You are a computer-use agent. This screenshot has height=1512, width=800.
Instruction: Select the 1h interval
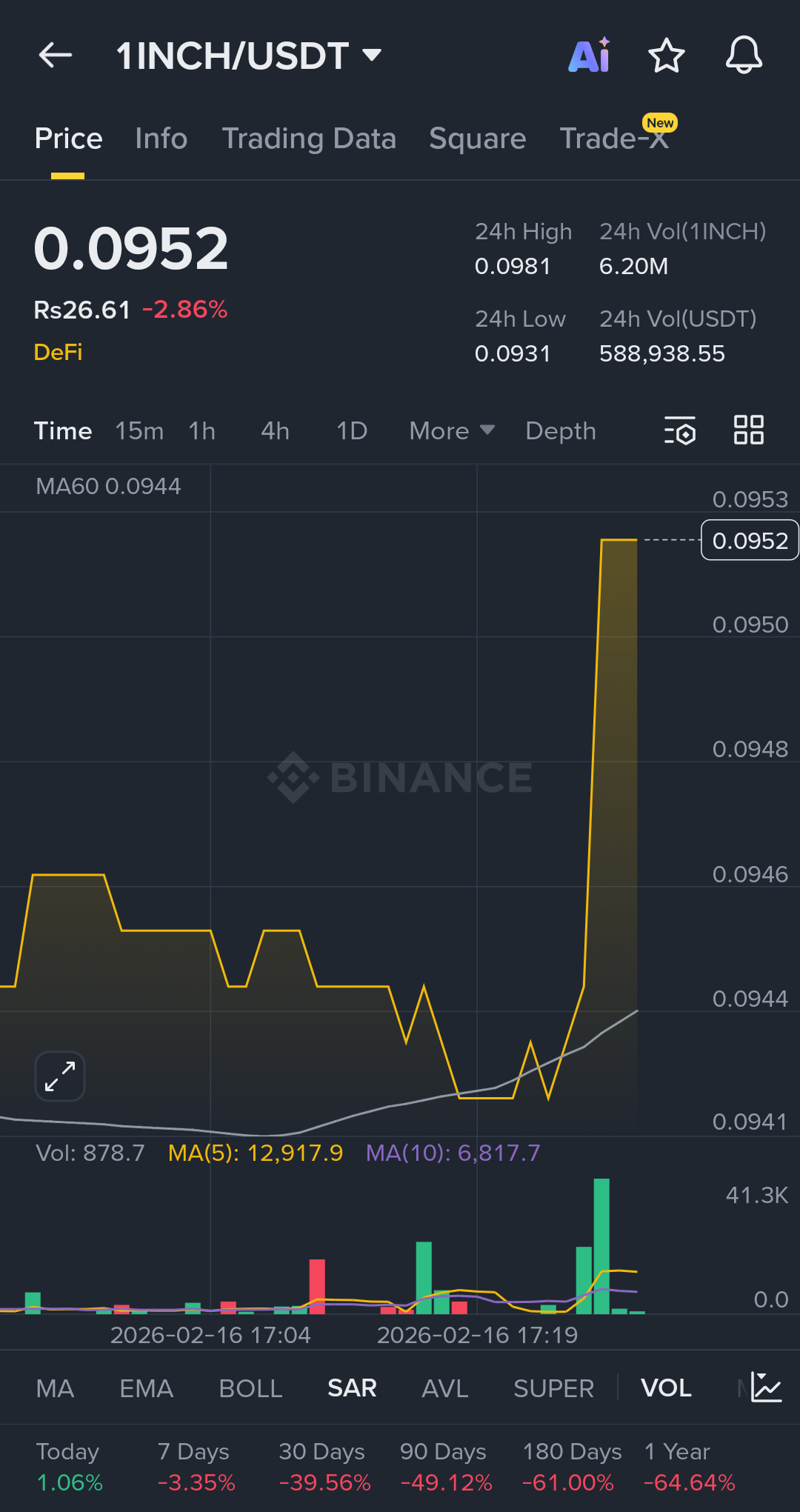point(201,430)
